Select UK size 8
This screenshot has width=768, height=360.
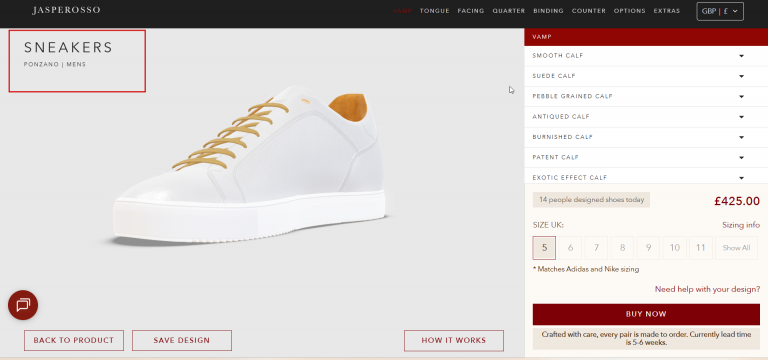pyautogui.click(x=623, y=248)
